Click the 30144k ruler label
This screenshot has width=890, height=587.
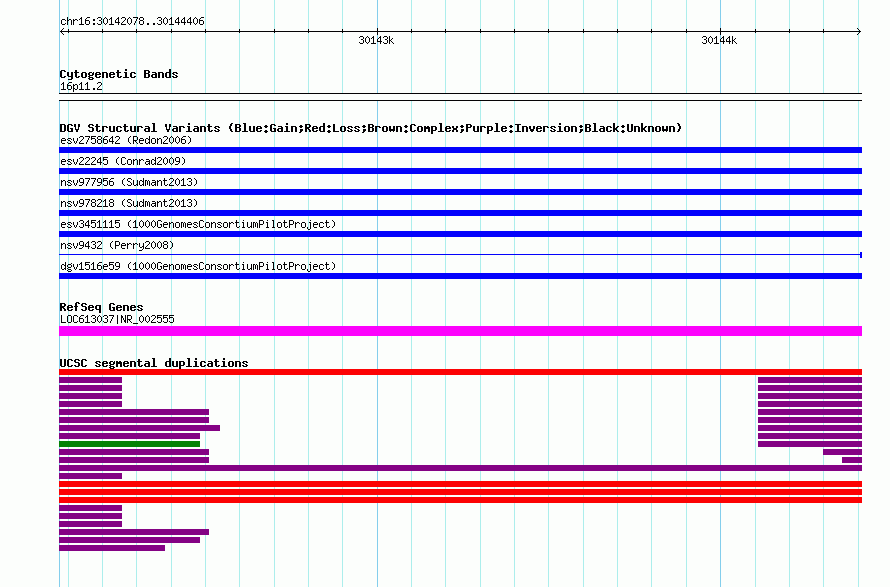click(719, 40)
